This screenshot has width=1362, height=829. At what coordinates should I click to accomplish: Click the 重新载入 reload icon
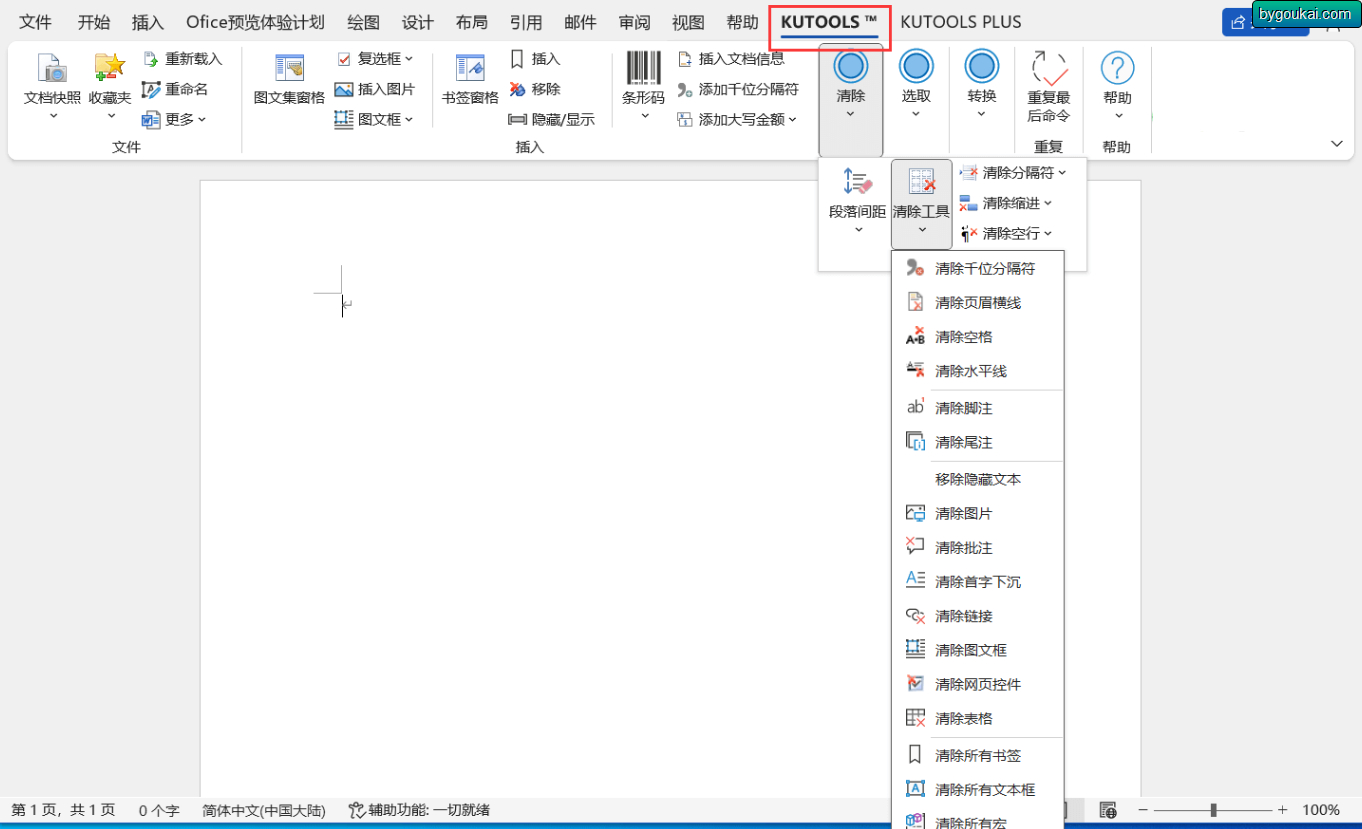(x=151, y=59)
